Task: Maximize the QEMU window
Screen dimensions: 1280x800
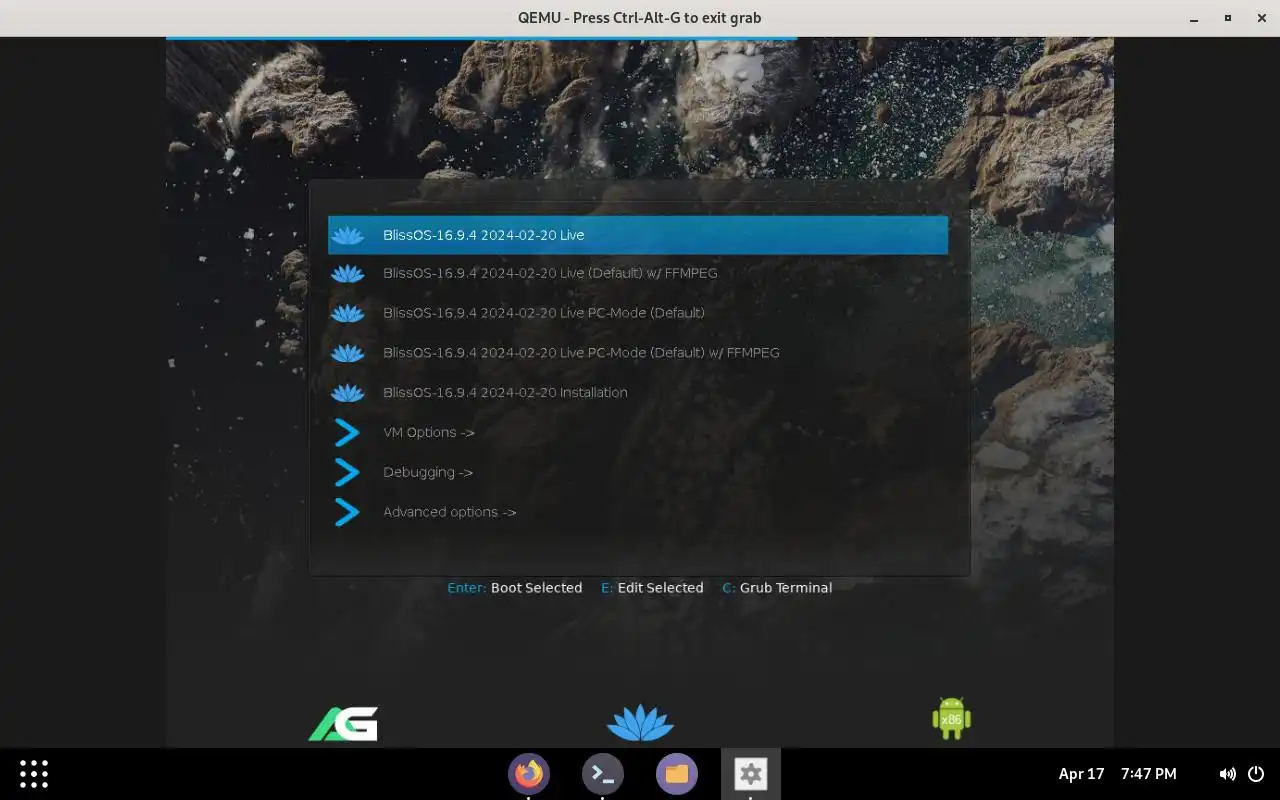Action: point(1228,18)
